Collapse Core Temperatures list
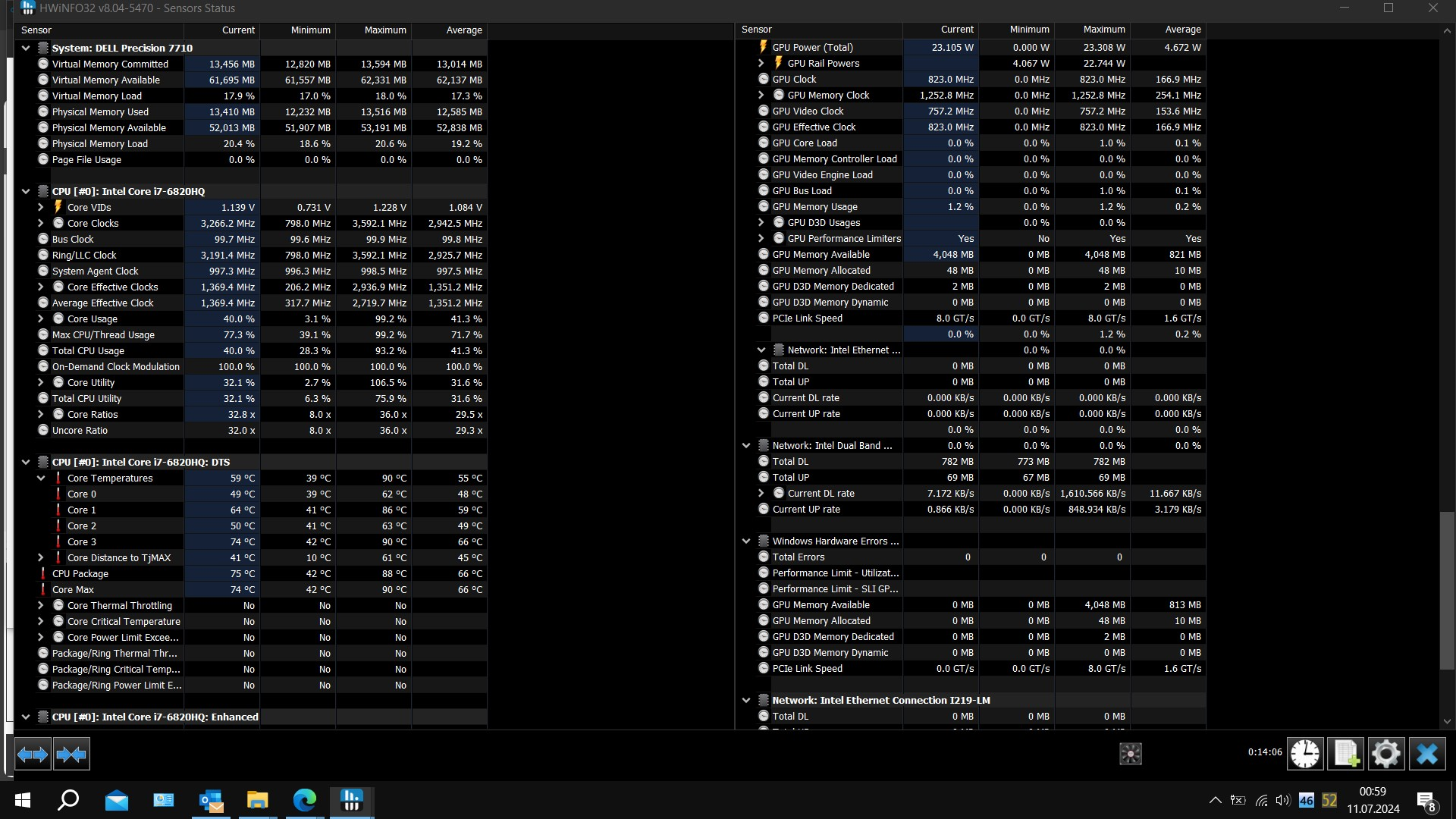Viewport: 1456px width, 819px height. click(41, 478)
